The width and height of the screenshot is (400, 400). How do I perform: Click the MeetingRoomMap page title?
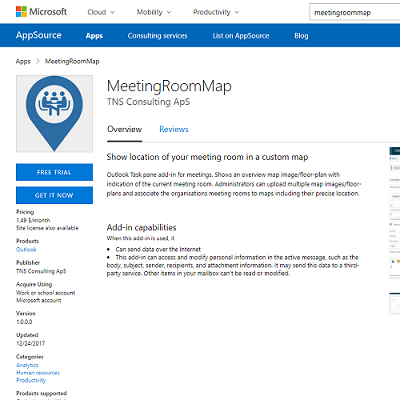[x=169, y=86]
